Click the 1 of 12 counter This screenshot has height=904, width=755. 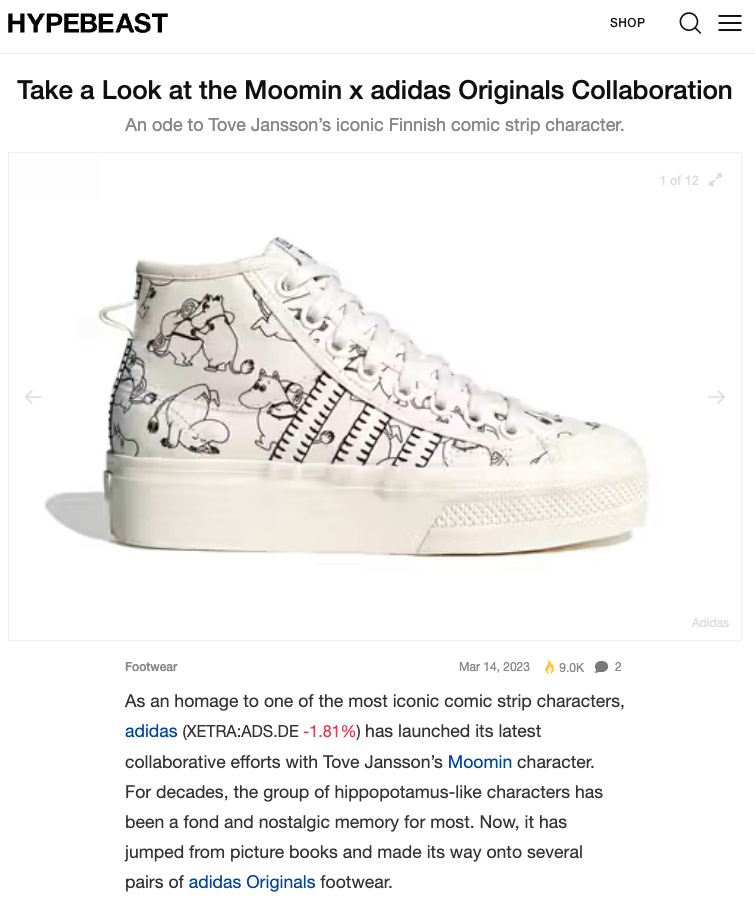click(679, 181)
